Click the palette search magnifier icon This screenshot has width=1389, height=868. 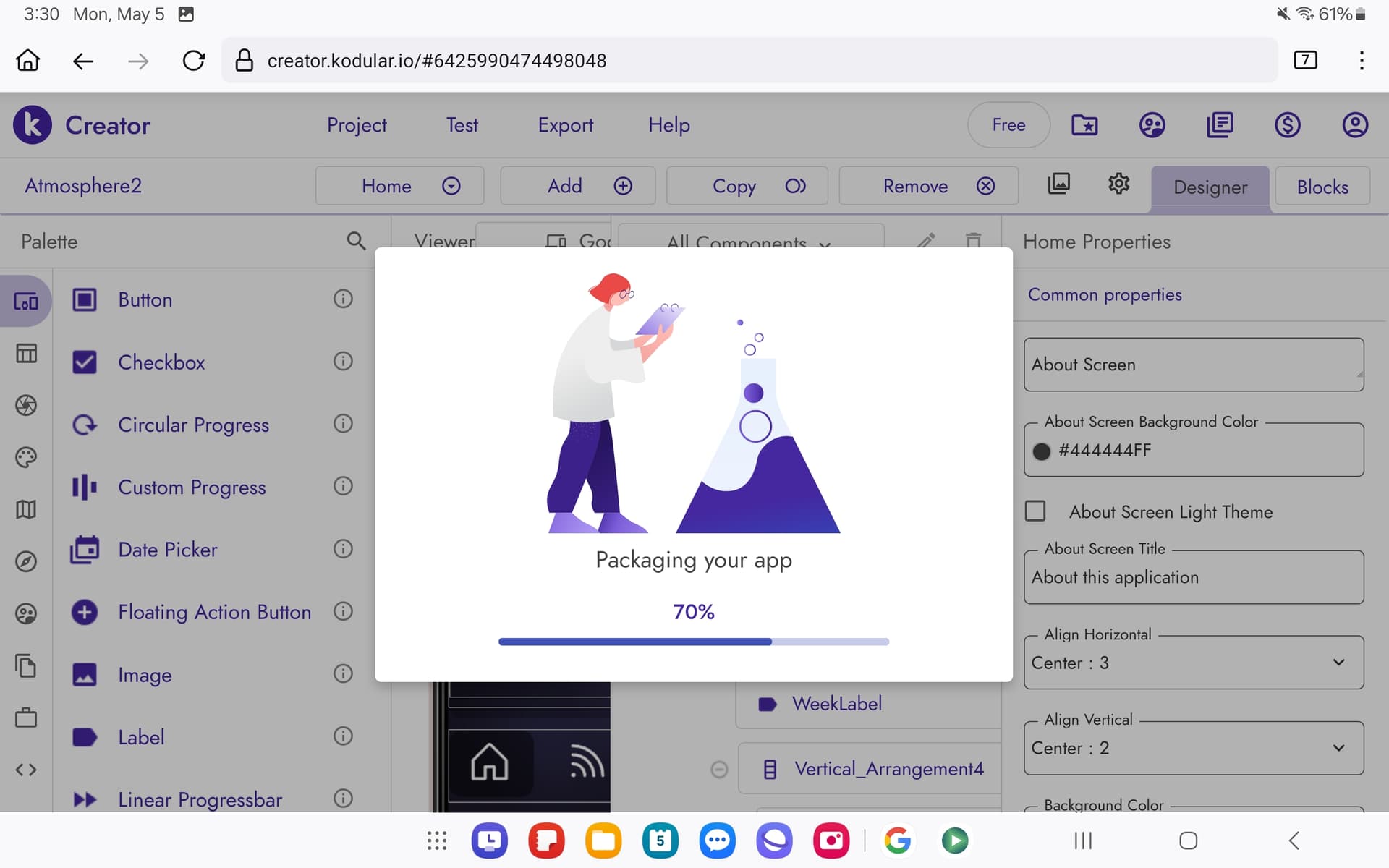356,241
